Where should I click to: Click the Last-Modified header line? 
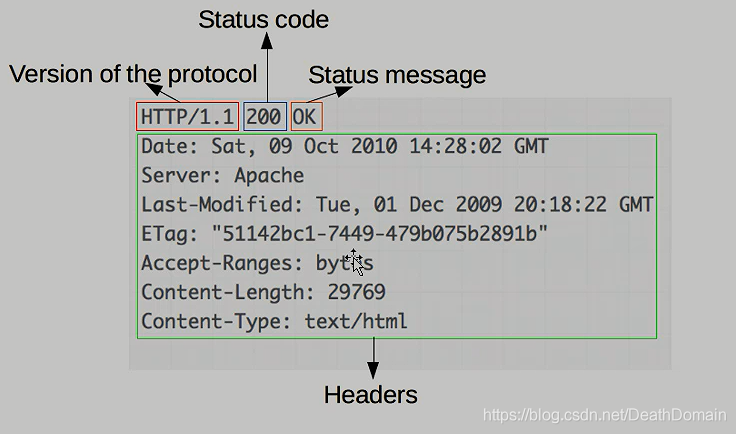[397, 205]
